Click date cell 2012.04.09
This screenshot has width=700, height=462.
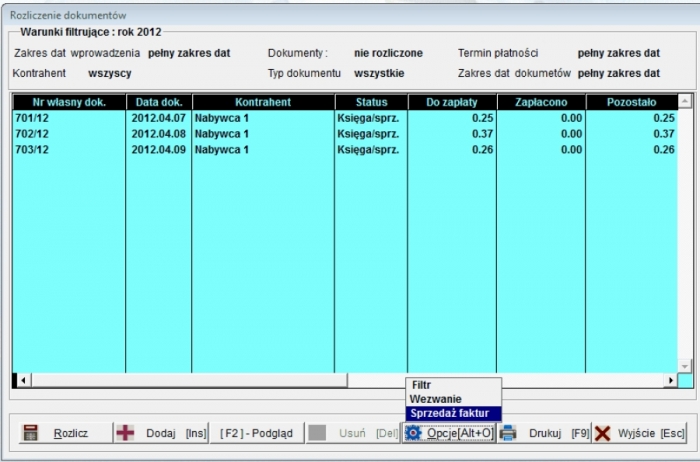pyautogui.click(x=158, y=150)
